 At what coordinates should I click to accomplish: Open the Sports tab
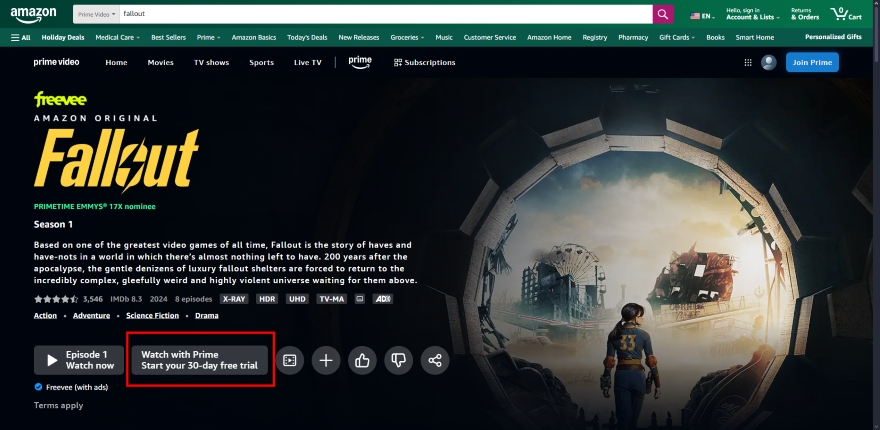[262, 62]
